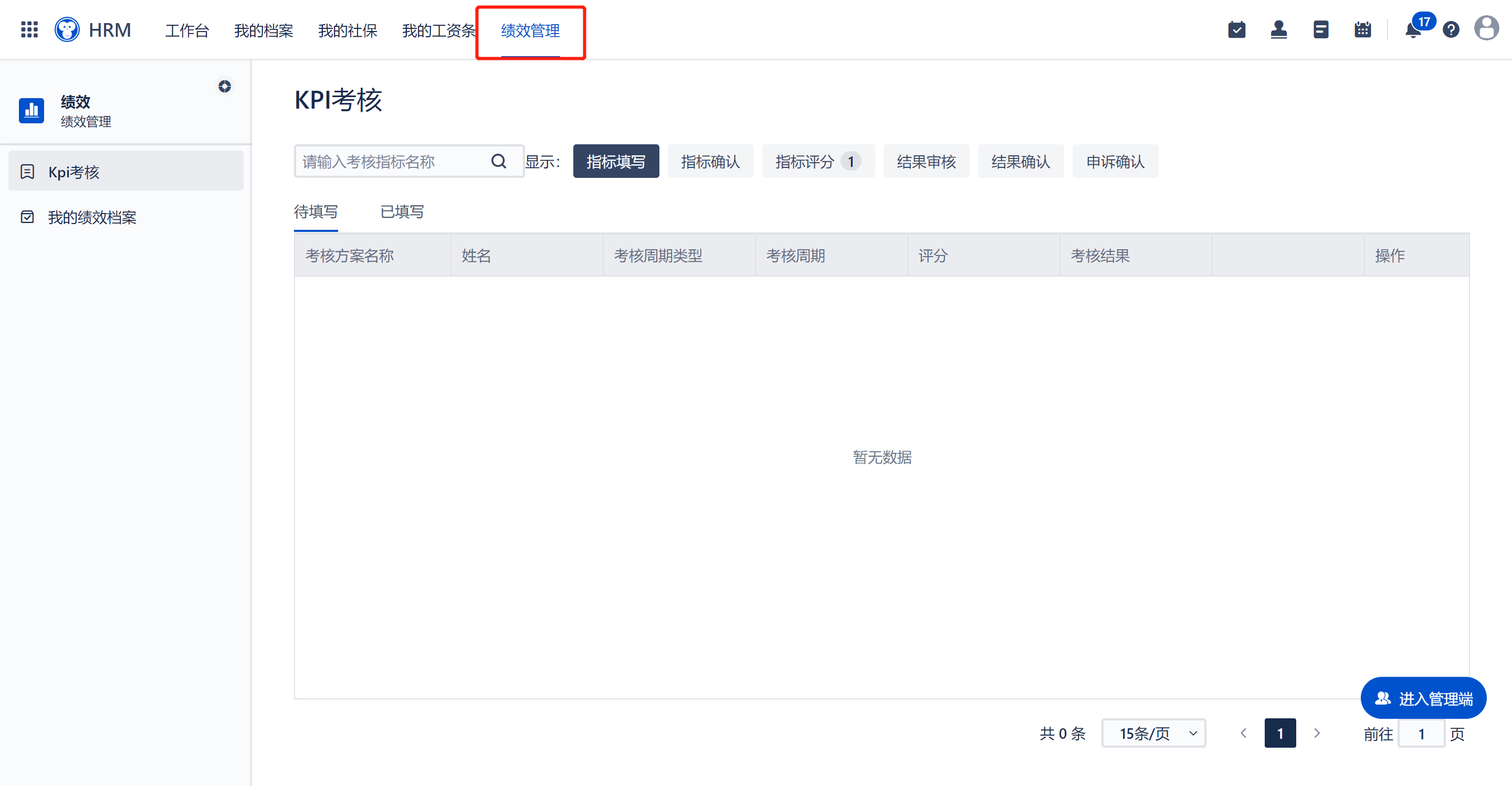This screenshot has width=1512, height=786.
Task: Click the KPI考核 page heading
Action: [x=338, y=100]
